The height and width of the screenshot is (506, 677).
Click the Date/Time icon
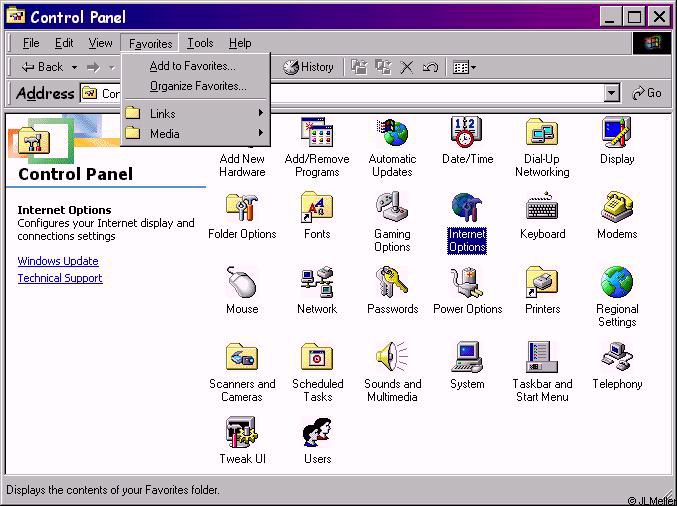[x=467, y=133]
